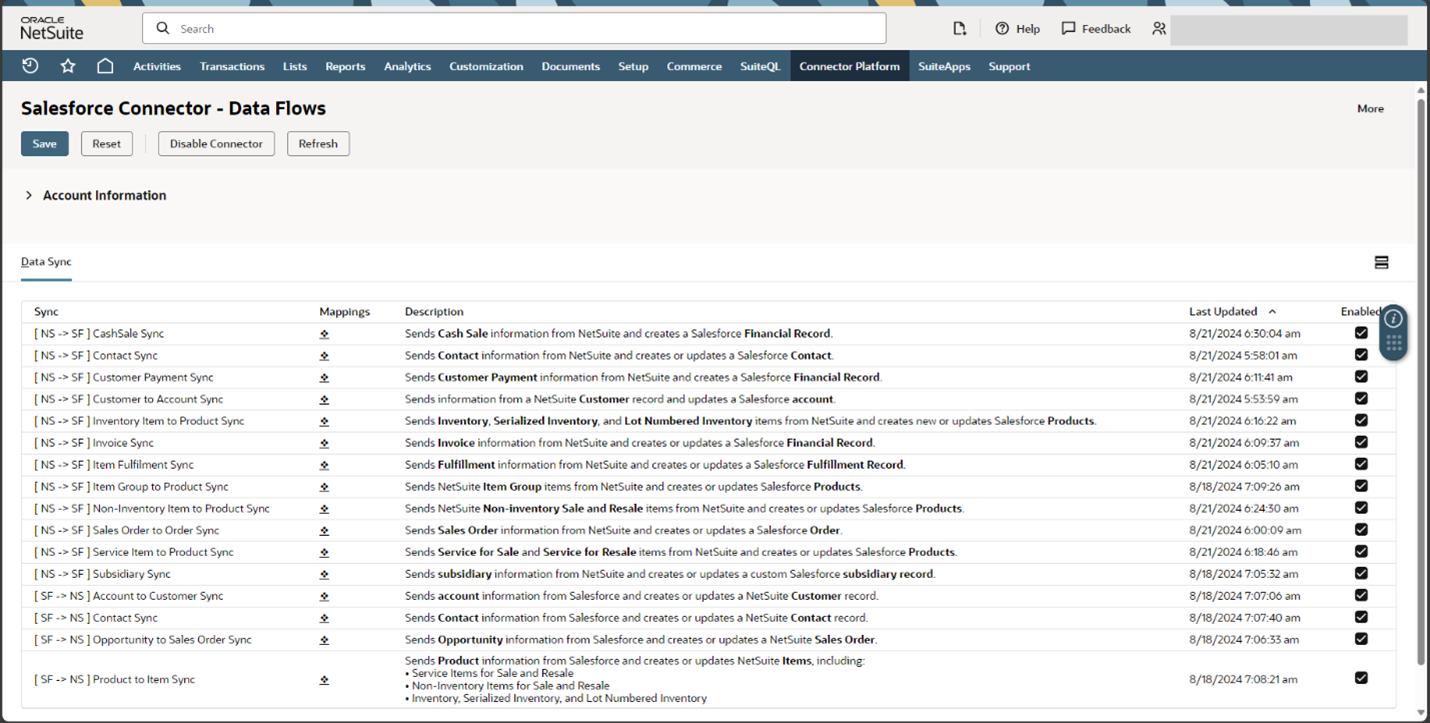Click the Create New document icon
1430x723 pixels.
click(x=959, y=29)
